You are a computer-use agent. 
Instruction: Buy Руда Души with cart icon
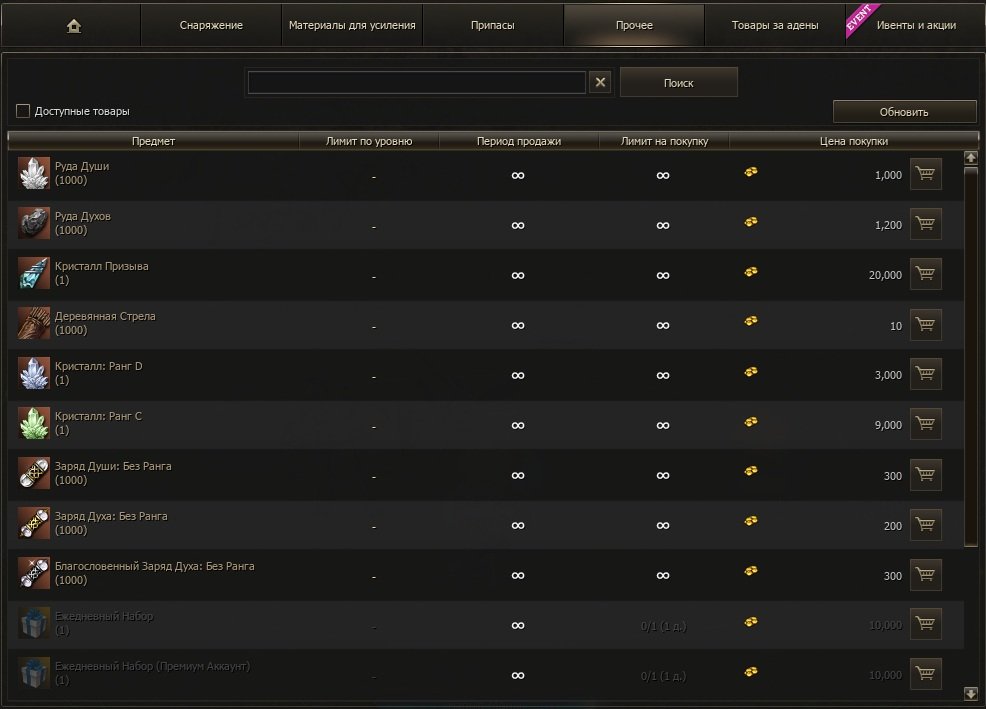[x=926, y=174]
